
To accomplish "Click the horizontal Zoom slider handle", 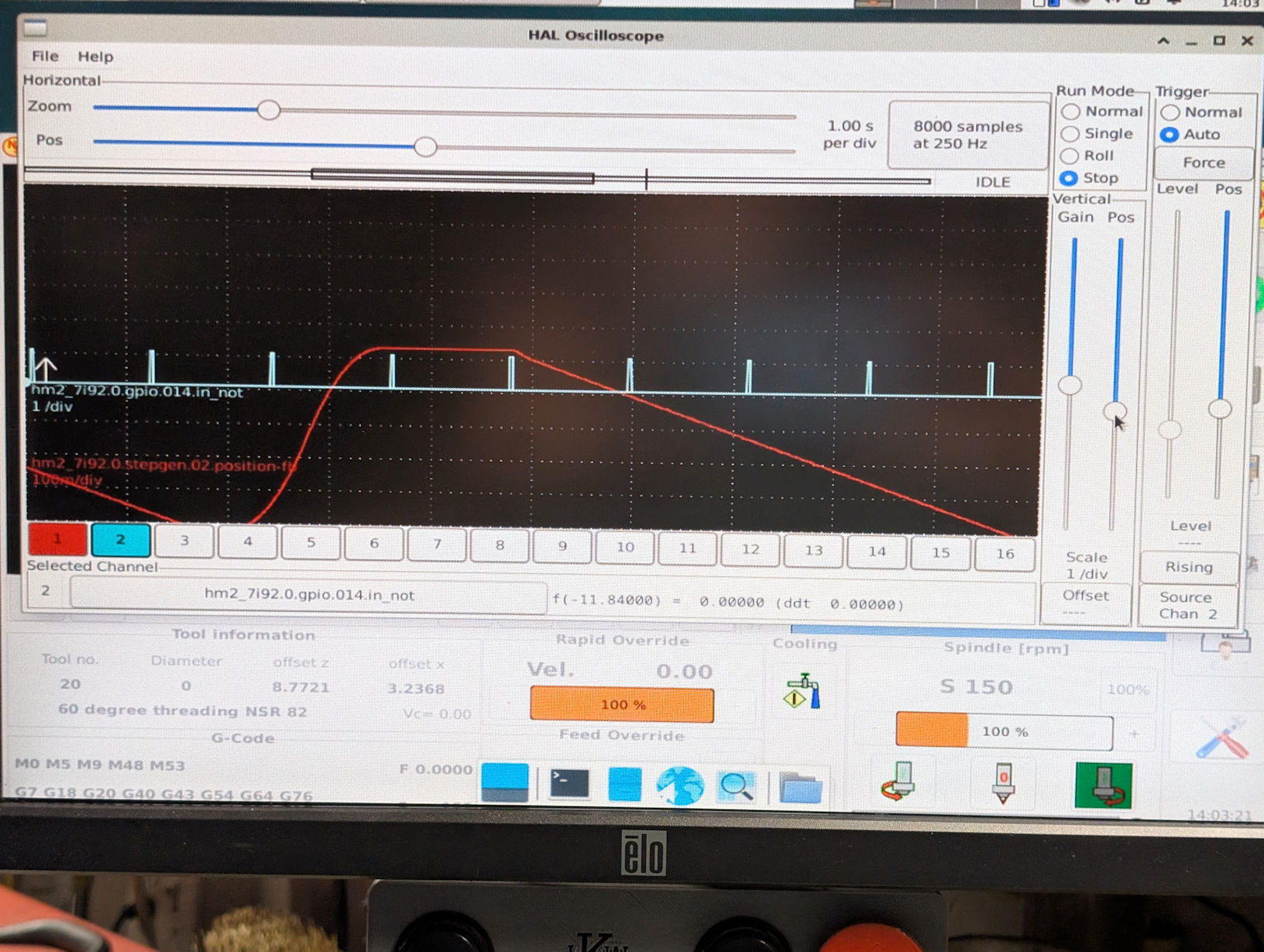I will tap(269, 110).
